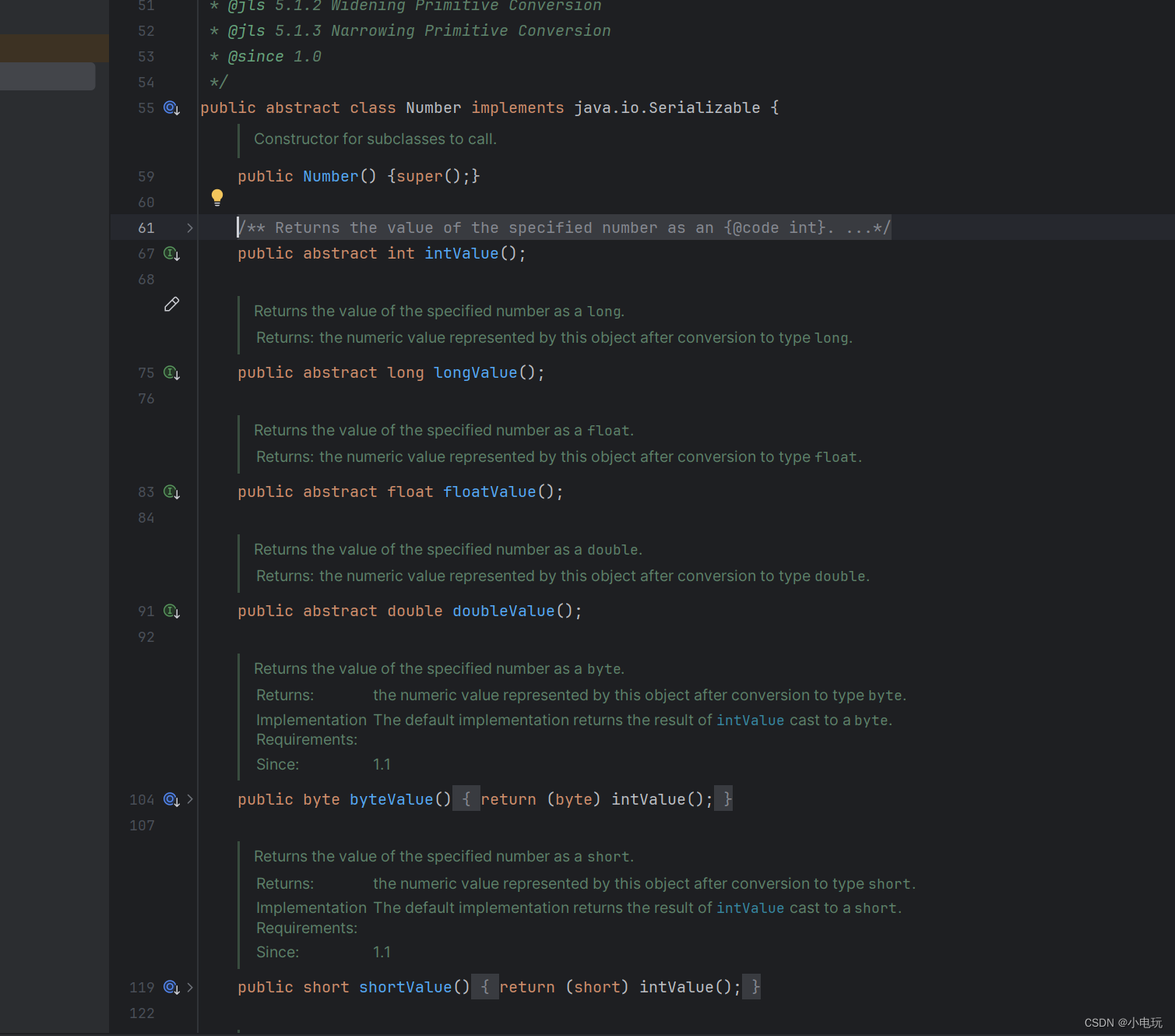This screenshot has width=1175, height=1036.
Task: Click line number 122 in gutter
Action: (142, 1013)
